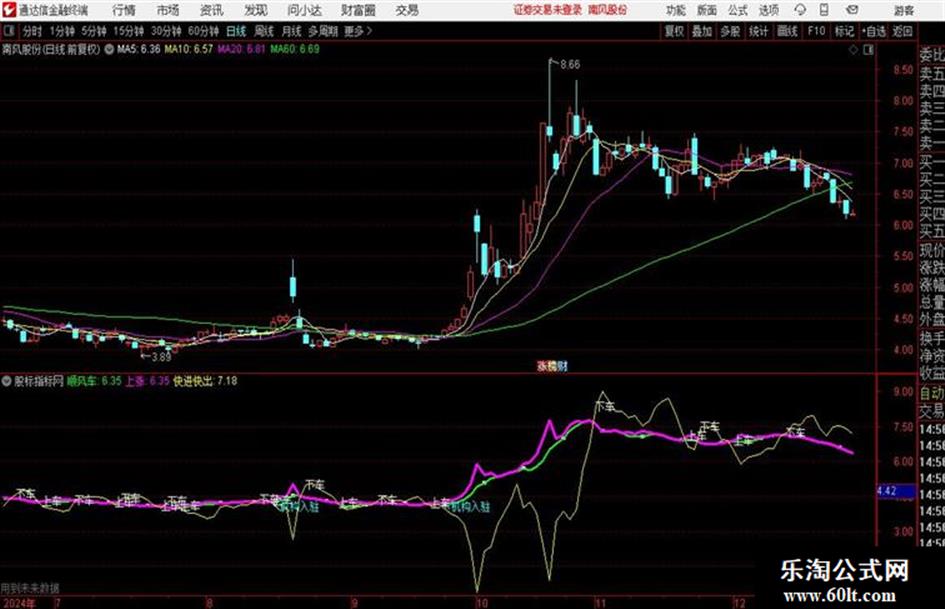
Task: Open the 资讯 menu
Action: coord(212,10)
